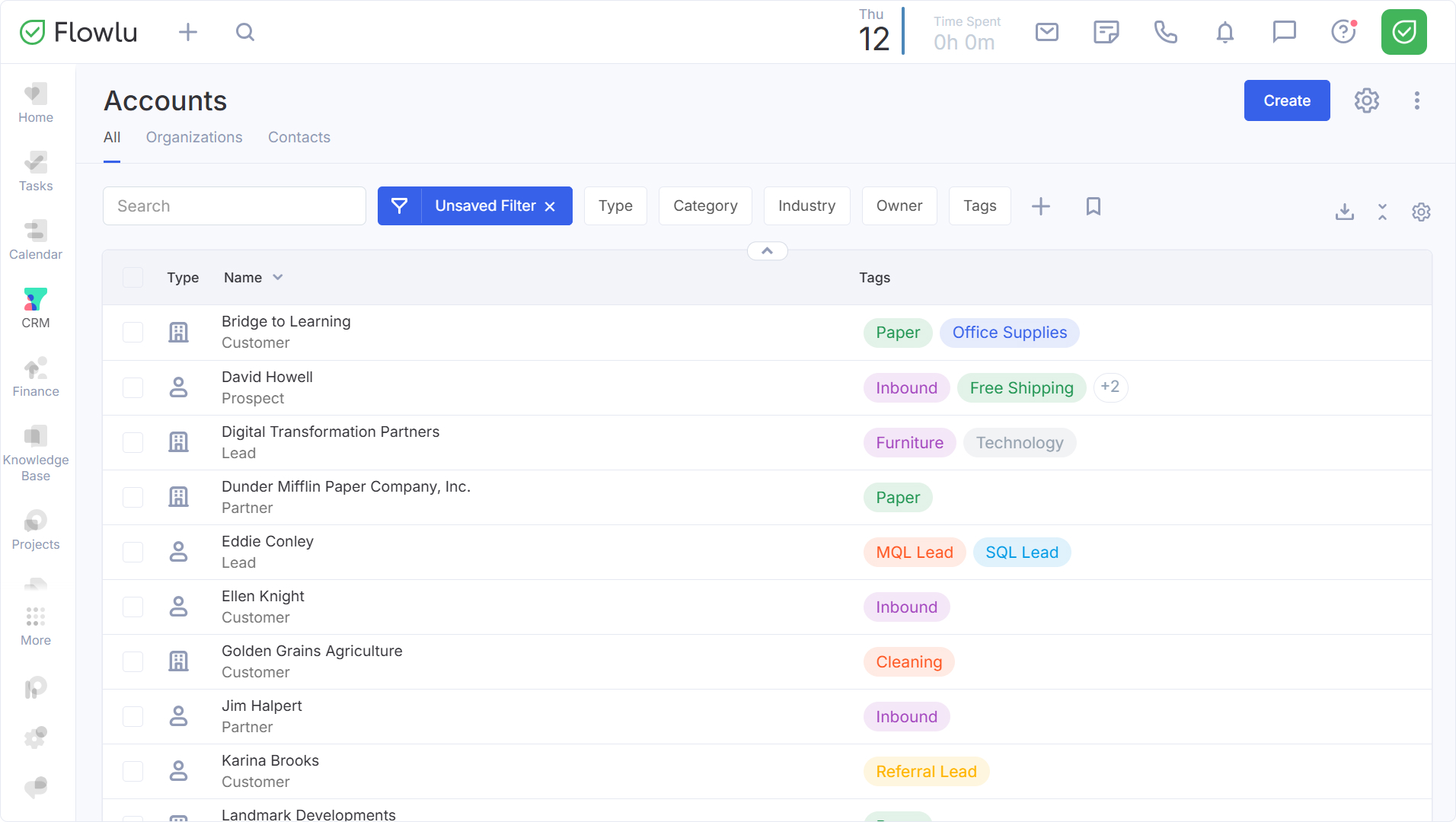The width and height of the screenshot is (1456, 822).
Task: Expand the Name column sort chevron
Action: pyautogui.click(x=278, y=278)
